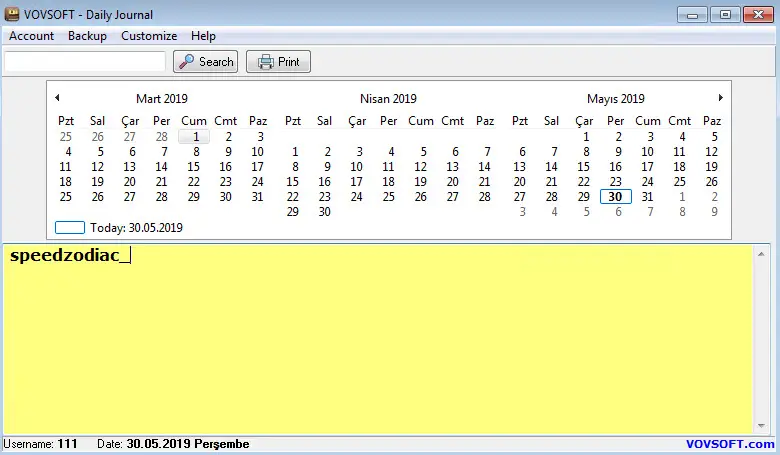Click the Username 111 status entry
780x455 pixels.
point(40,444)
